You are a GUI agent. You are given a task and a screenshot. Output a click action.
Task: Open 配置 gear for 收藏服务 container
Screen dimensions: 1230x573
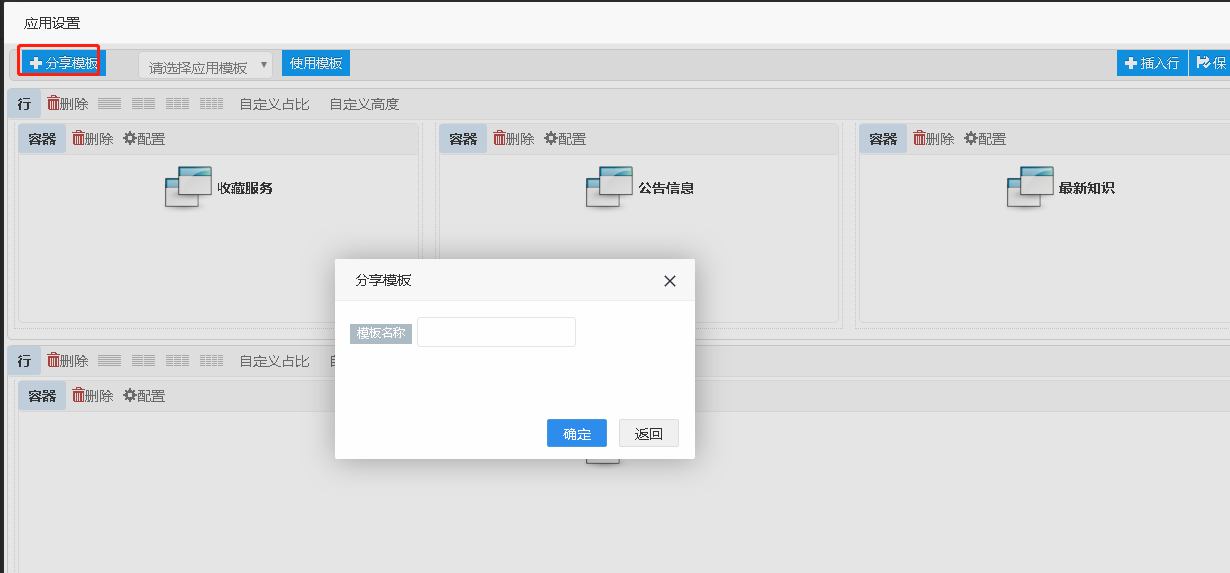click(x=144, y=139)
